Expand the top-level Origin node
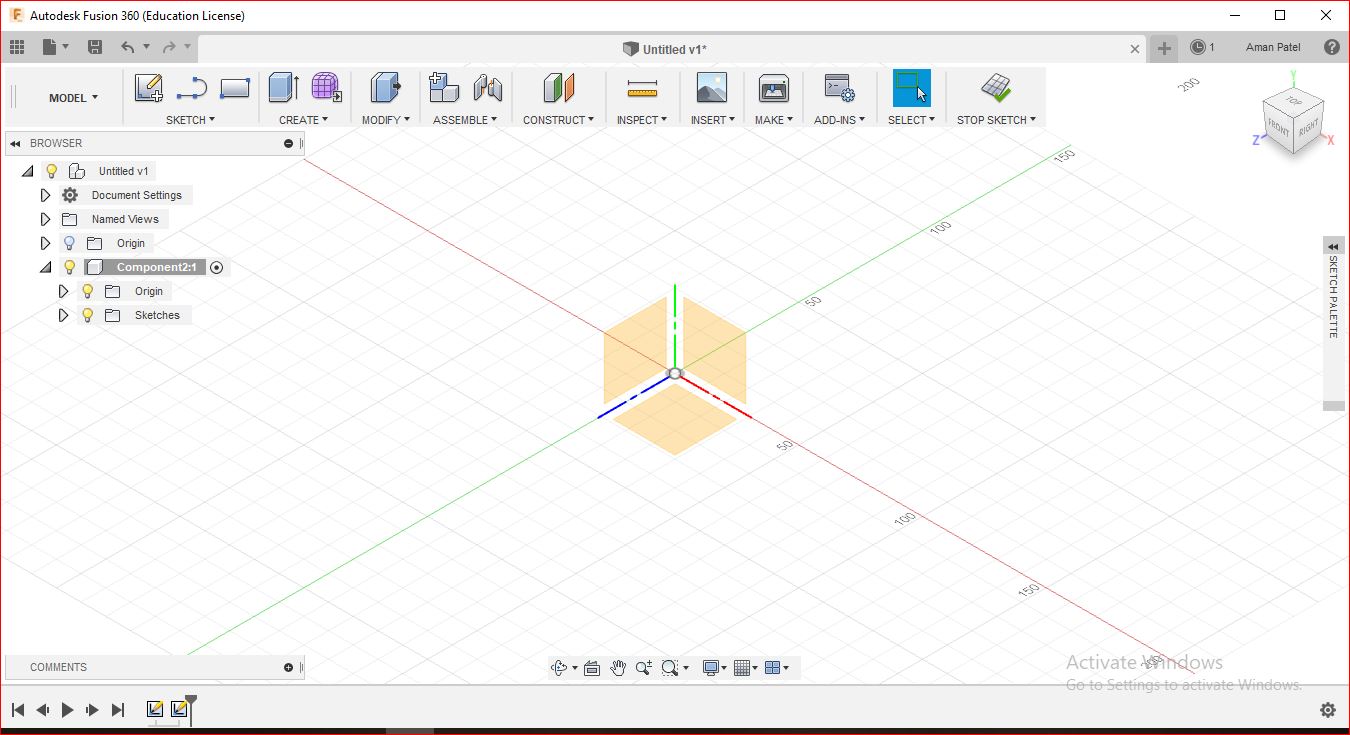Image resolution: width=1350 pixels, height=735 pixels. coord(45,243)
